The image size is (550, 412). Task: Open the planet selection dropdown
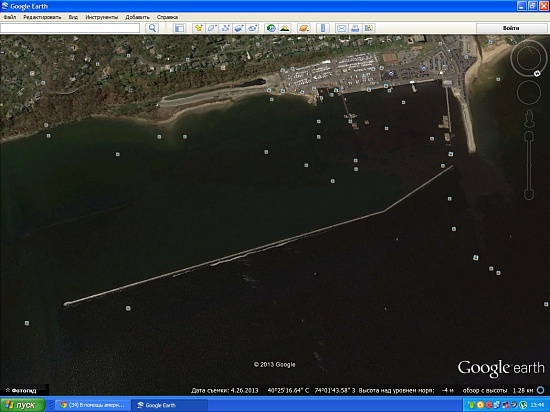click(304, 28)
